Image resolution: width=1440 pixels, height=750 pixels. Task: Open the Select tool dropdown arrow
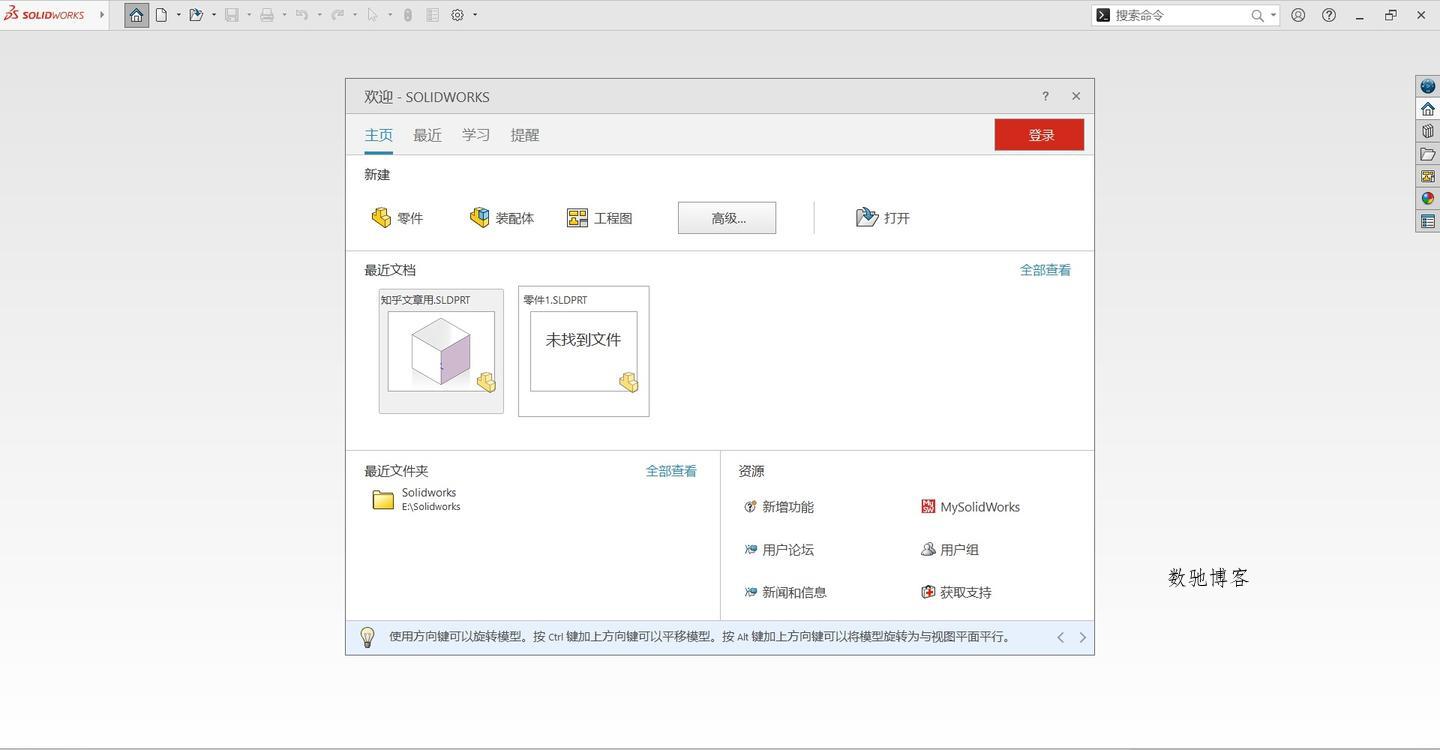[x=390, y=15]
